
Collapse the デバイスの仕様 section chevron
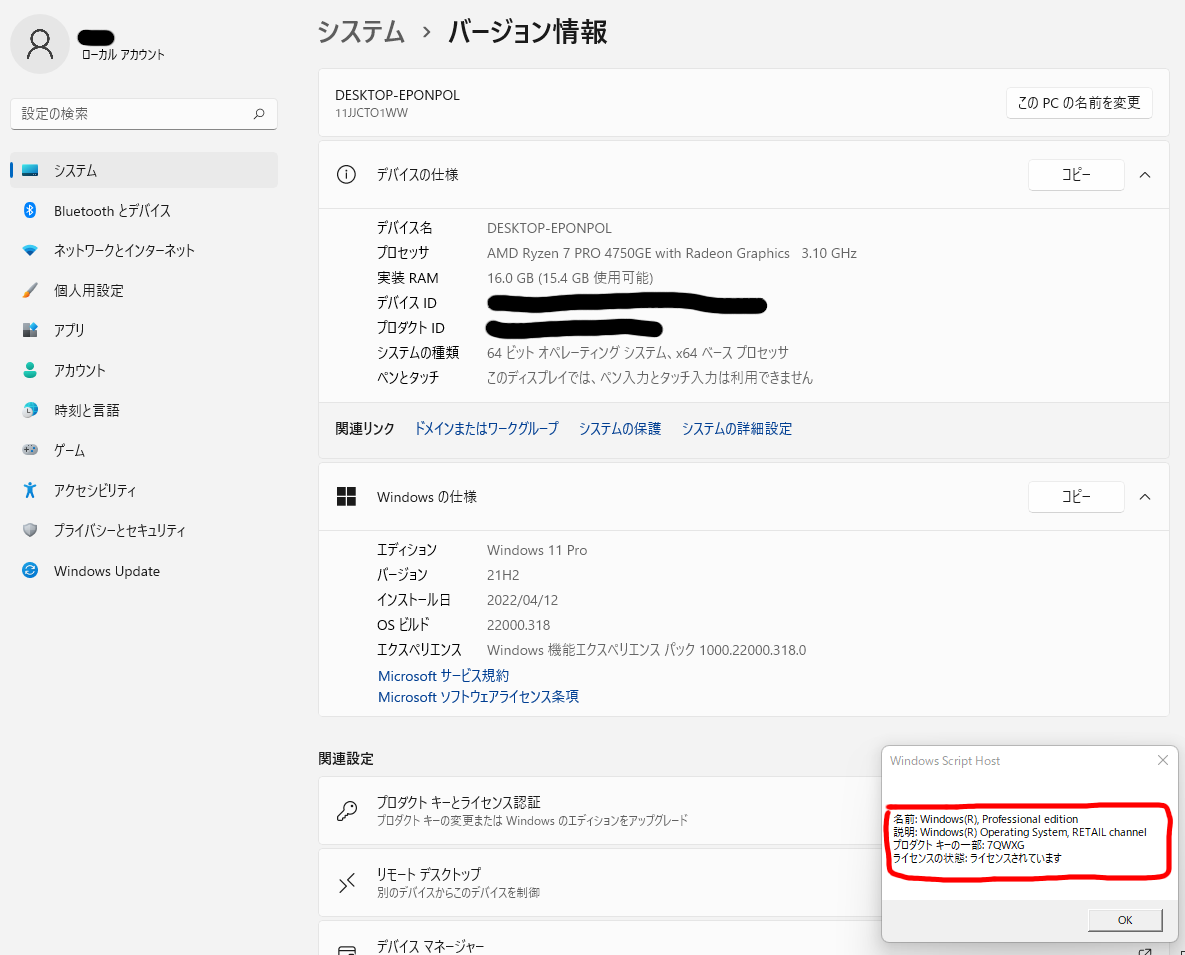pyautogui.click(x=1145, y=175)
